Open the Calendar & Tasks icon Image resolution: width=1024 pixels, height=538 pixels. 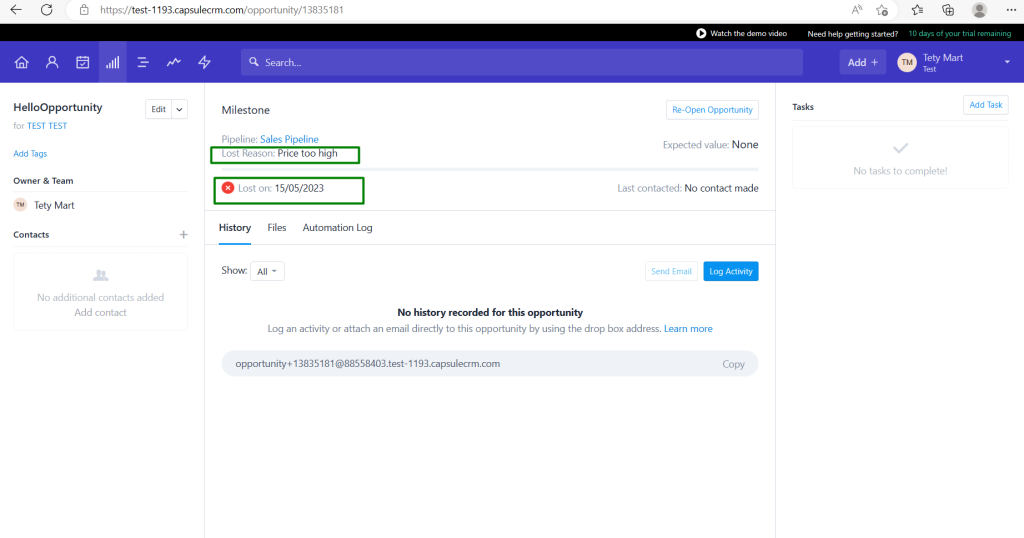coord(82,62)
